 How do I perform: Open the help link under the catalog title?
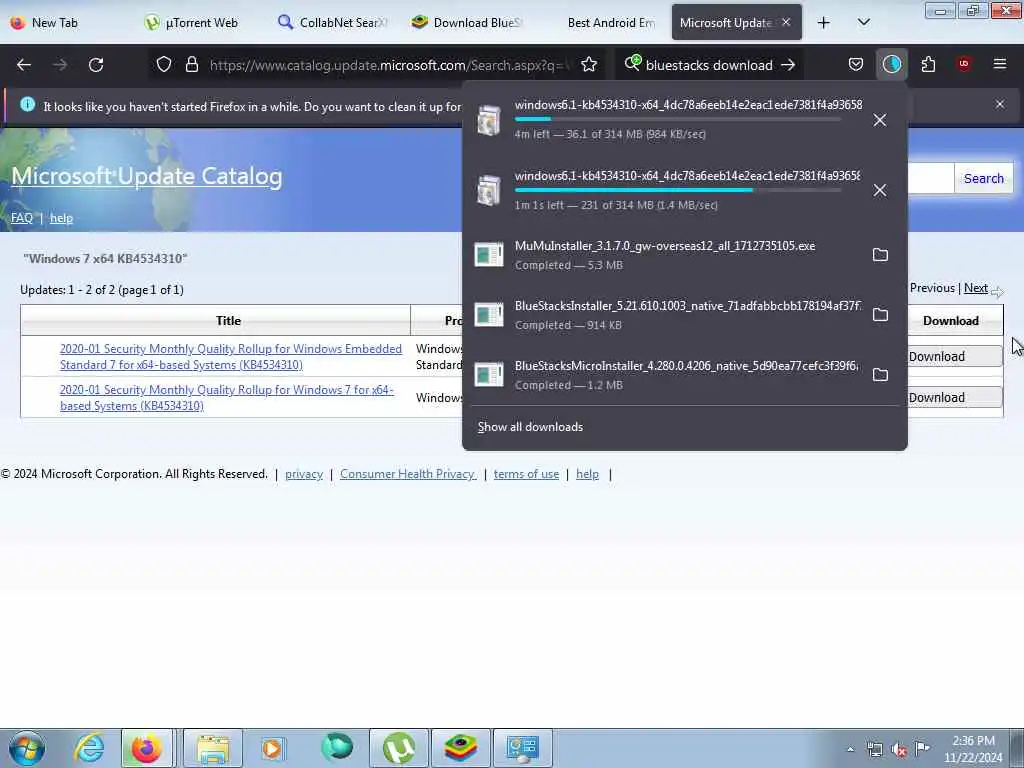61,218
